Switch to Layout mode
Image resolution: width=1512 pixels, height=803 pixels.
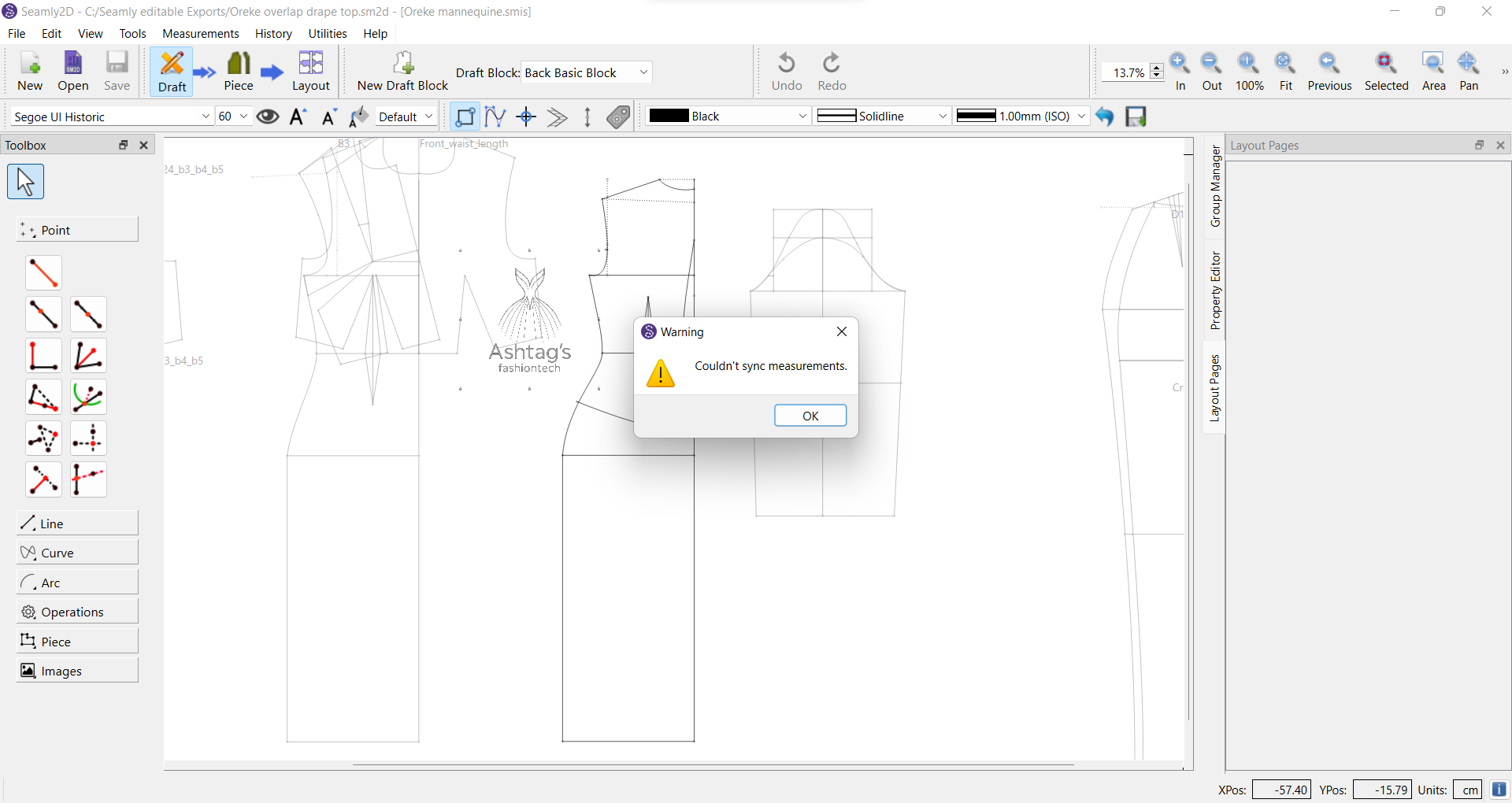310,72
